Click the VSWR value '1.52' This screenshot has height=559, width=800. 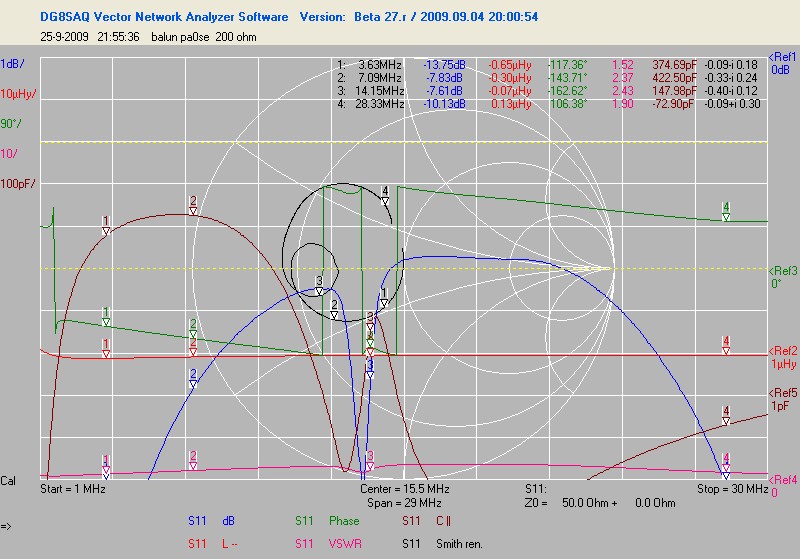[622, 65]
